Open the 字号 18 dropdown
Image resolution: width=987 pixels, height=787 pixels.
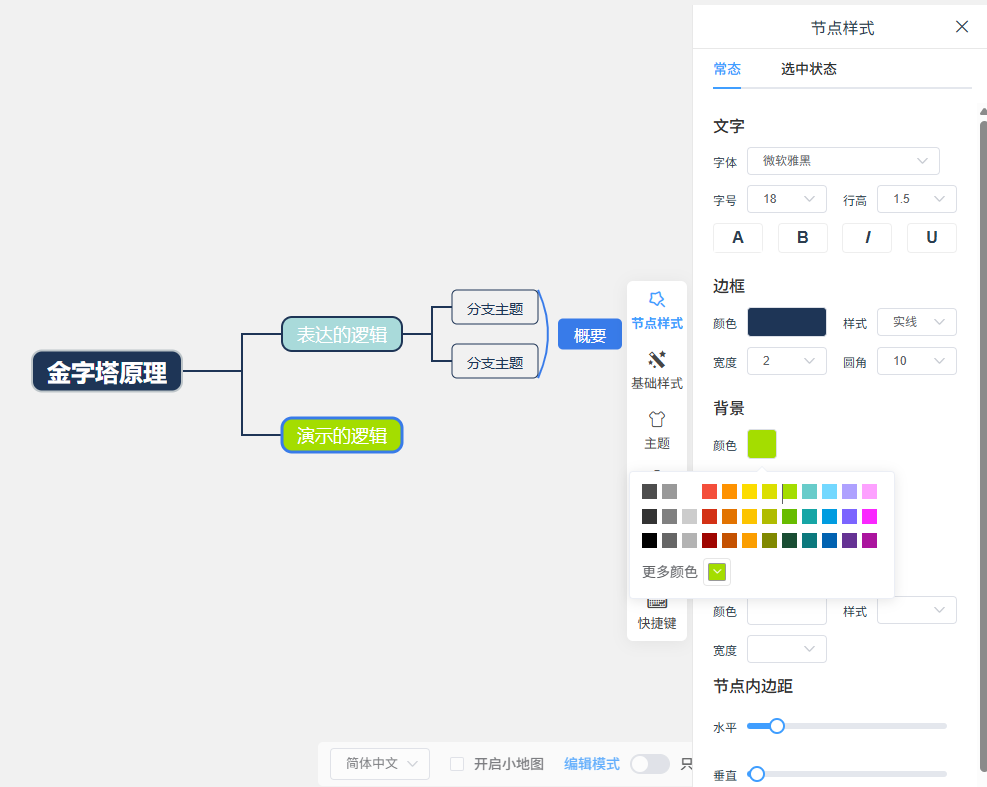coord(786,200)
